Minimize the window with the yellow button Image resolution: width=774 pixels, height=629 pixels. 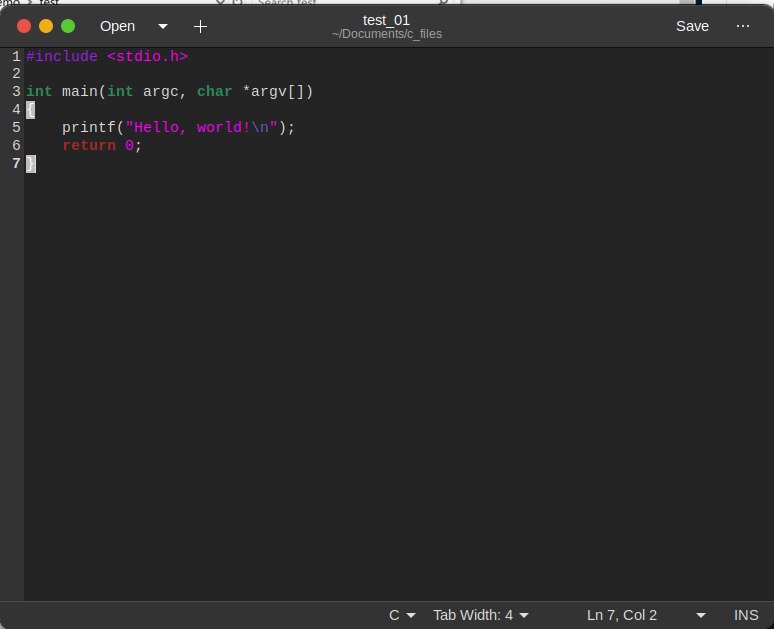(x=46, y=26)
